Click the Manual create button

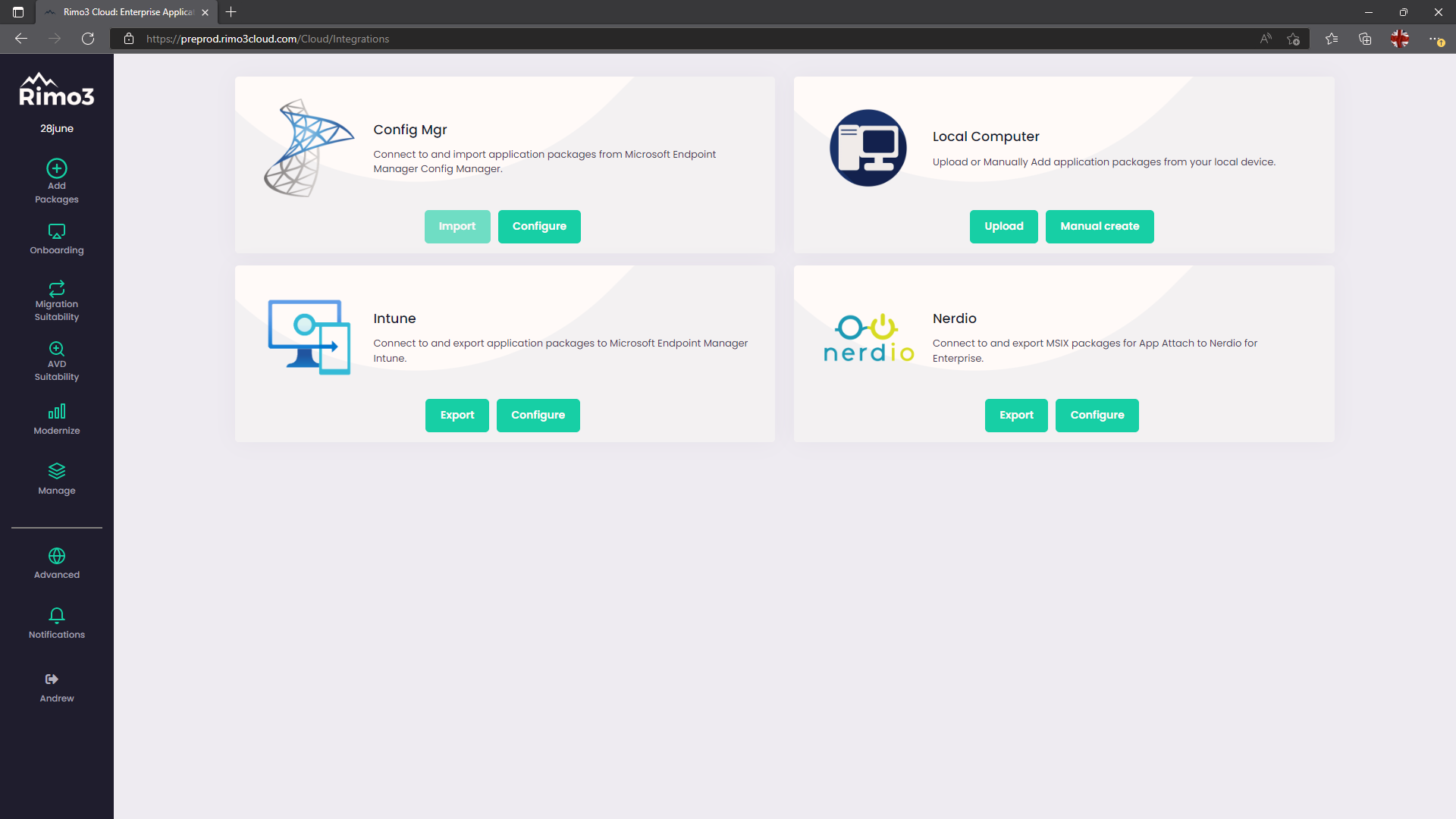[x=1100, y=227]
